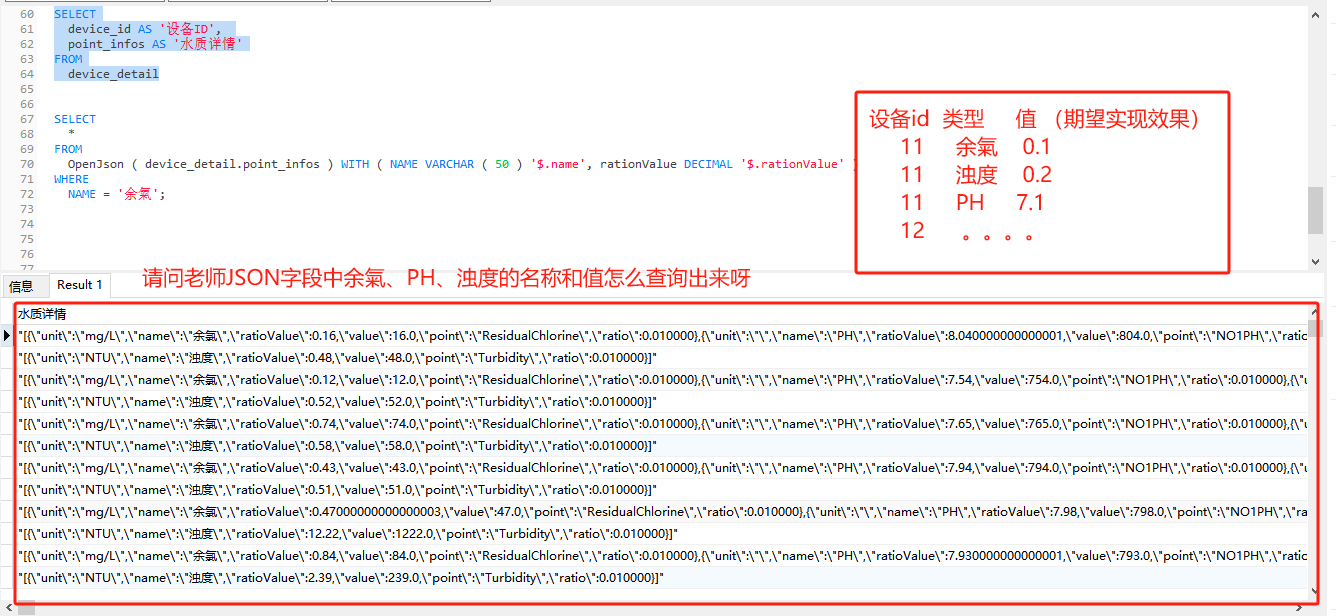This screenshot has width=1336, height=616.
Task: Click line number 67 in gutter
Action: click(x=27, y=119)
